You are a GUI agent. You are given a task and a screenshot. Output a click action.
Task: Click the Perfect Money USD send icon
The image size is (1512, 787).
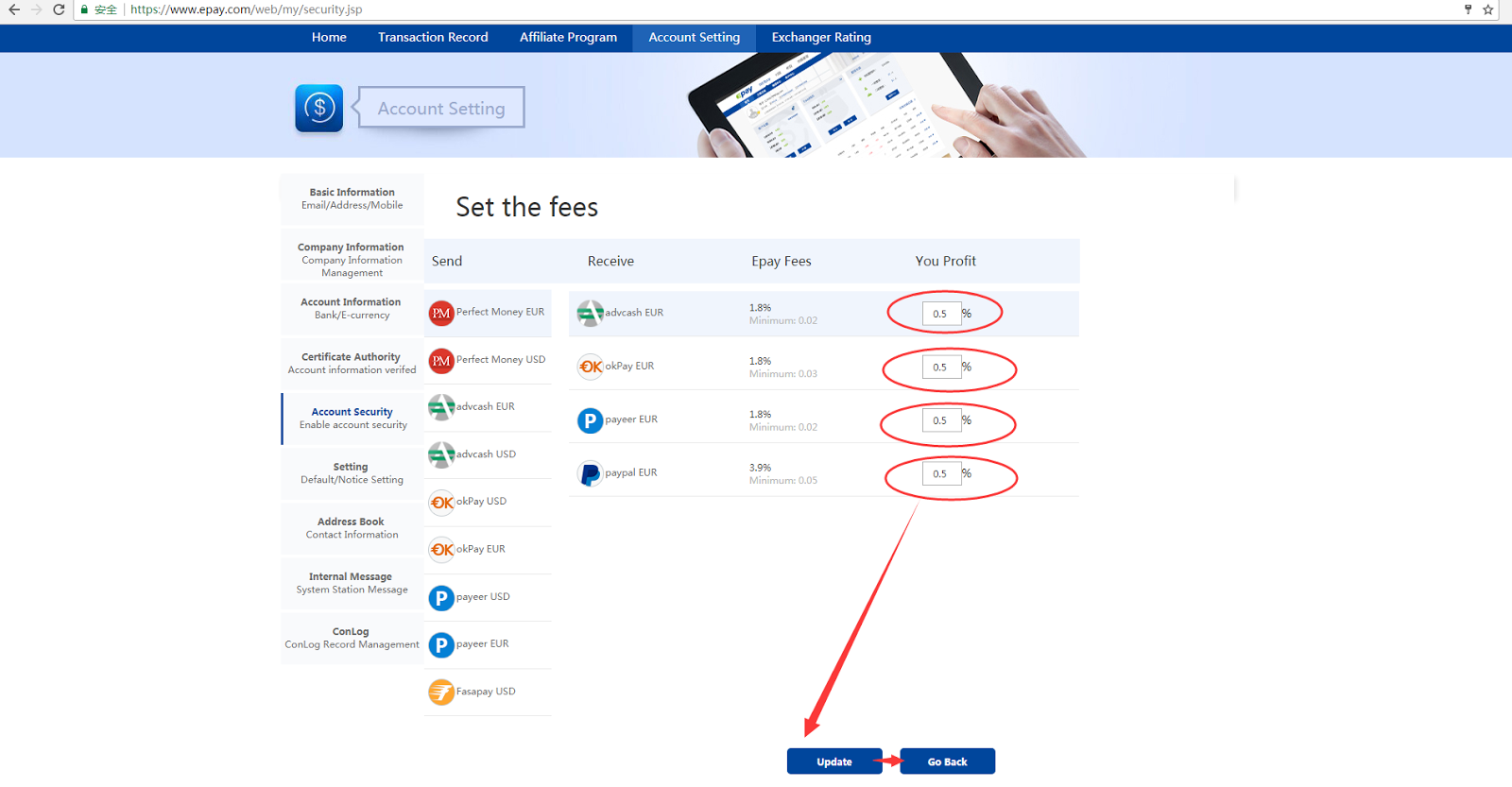[x=441, y=361]
